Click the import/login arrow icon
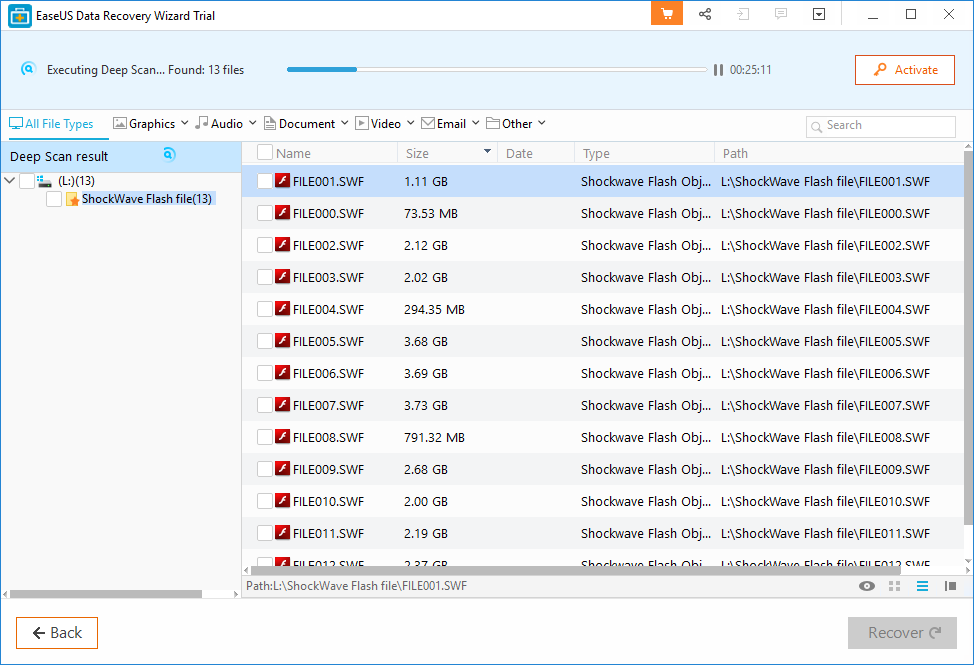This screenshot has width=974, height=665. (x=743, y=14)
